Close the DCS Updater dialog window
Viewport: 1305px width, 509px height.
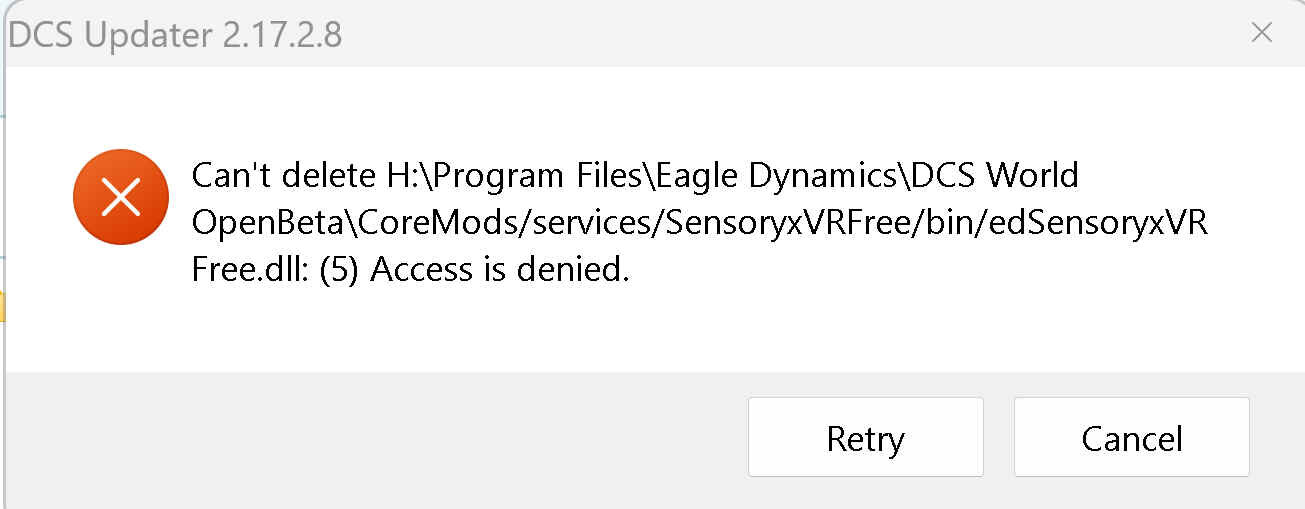[1262, 33]
